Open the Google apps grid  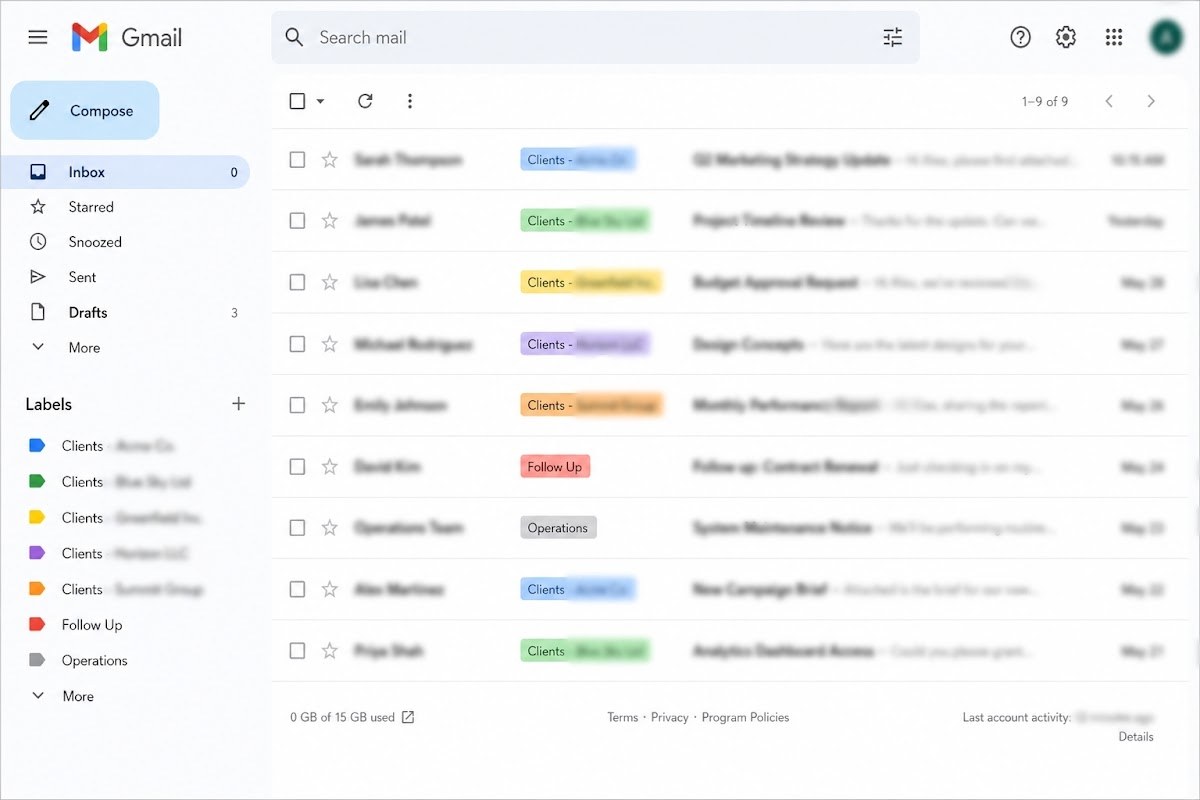(x=1113, y=37)
